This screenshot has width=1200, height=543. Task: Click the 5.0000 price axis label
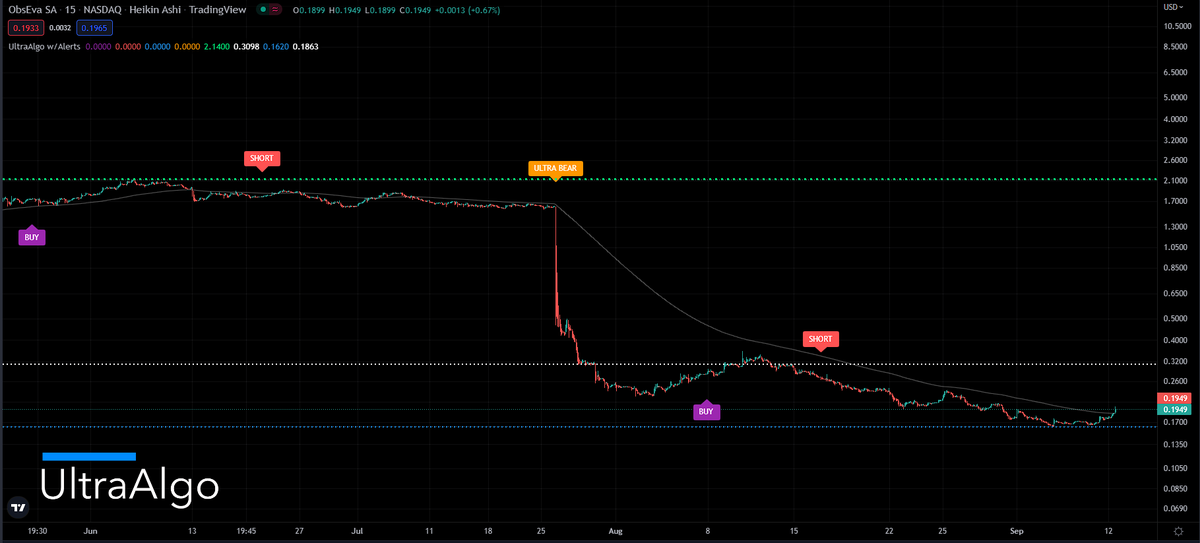tap(1175, 98)
